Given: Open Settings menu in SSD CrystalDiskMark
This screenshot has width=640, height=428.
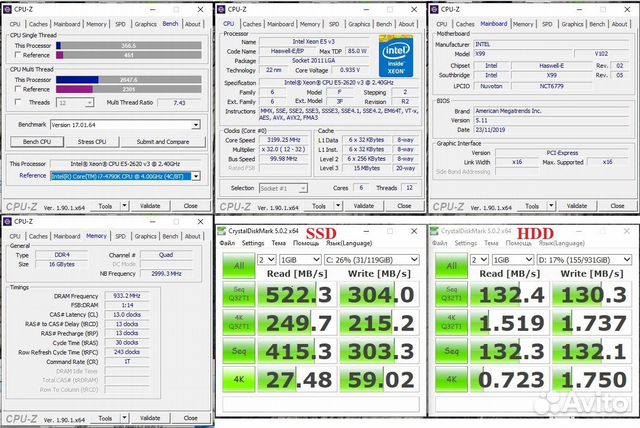Looking at the screenshot, I should tap(253, 243).
